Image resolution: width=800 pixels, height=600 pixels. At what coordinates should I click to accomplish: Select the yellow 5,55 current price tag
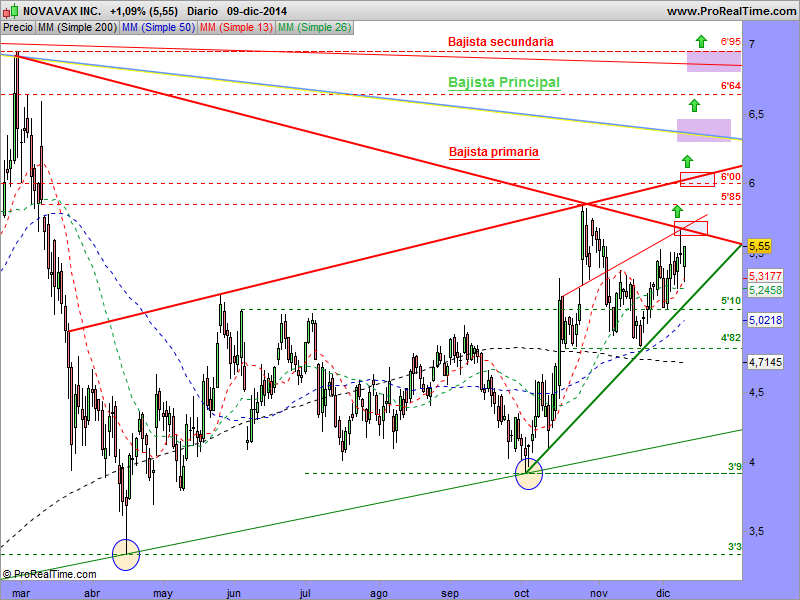click(759, 246)
